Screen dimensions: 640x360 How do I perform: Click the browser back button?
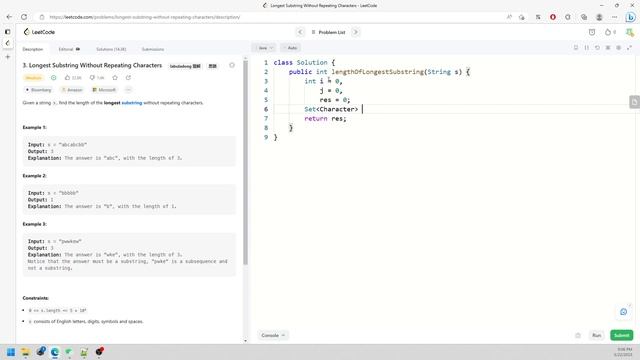pyautogui.click(x=9, y=17)
